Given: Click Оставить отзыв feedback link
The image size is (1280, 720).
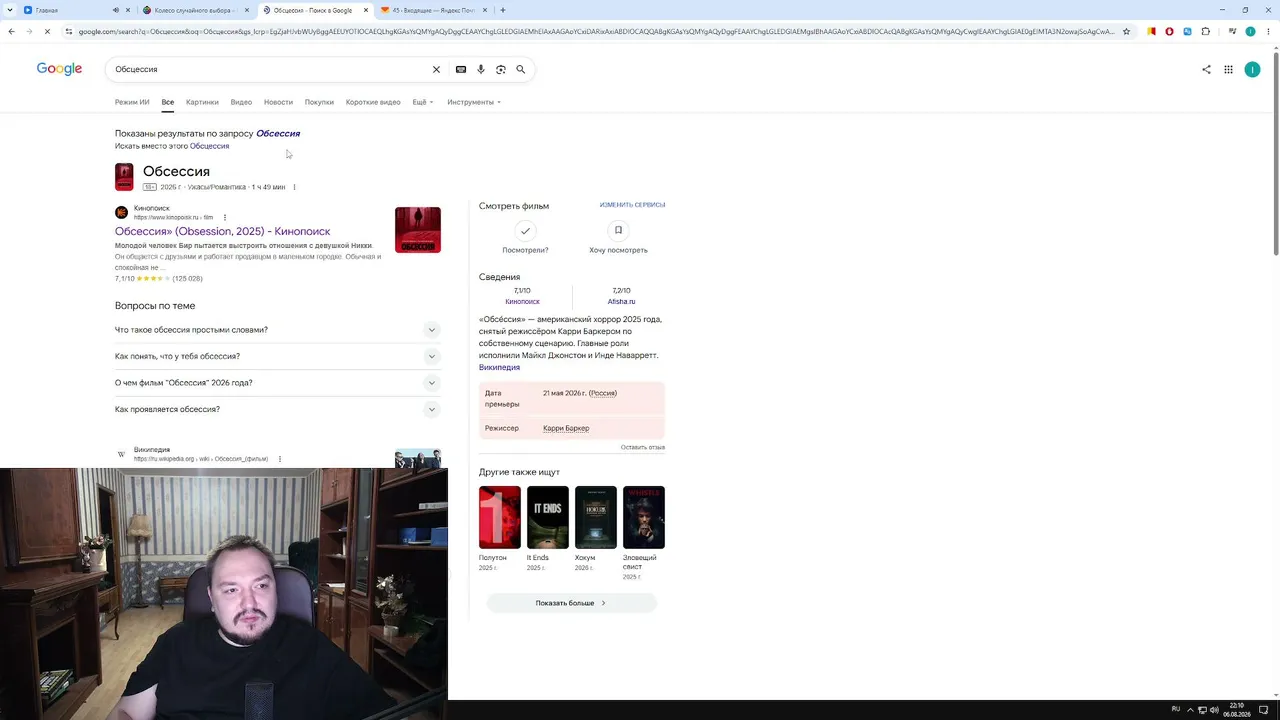Looking at the screenshot, I should pyautogui.click(x=642, y=447).
